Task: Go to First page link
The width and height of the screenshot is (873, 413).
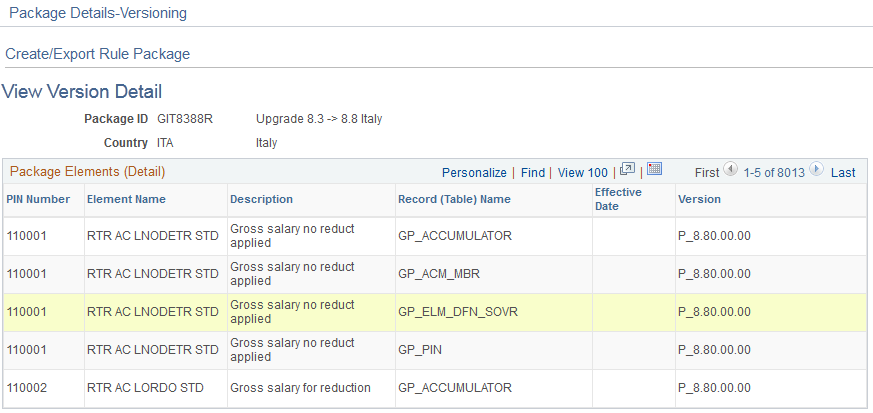Action: tap(707, 173)
